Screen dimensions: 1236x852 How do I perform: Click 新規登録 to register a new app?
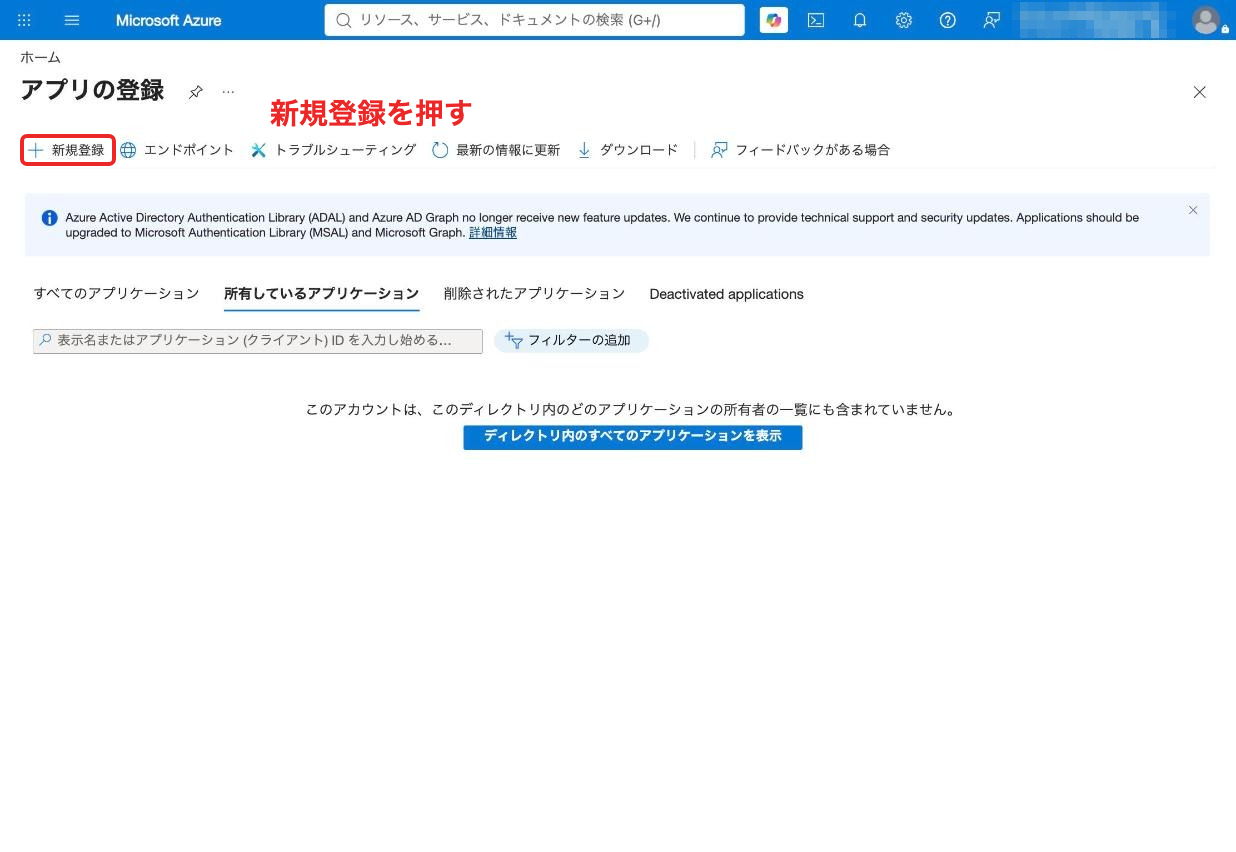tap(67, 150)
